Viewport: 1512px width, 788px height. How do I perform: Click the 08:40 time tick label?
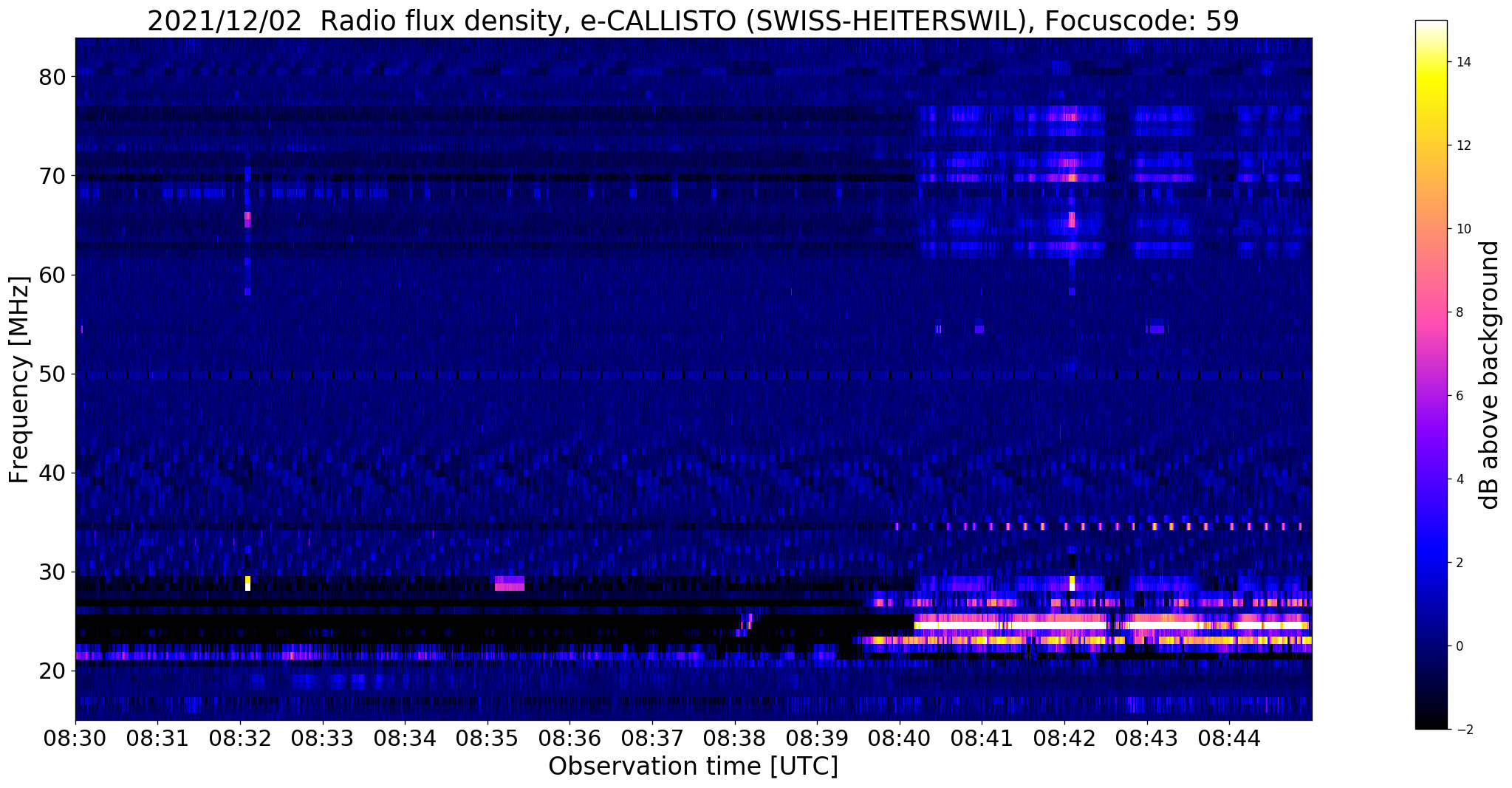click(x=900, y=738)
